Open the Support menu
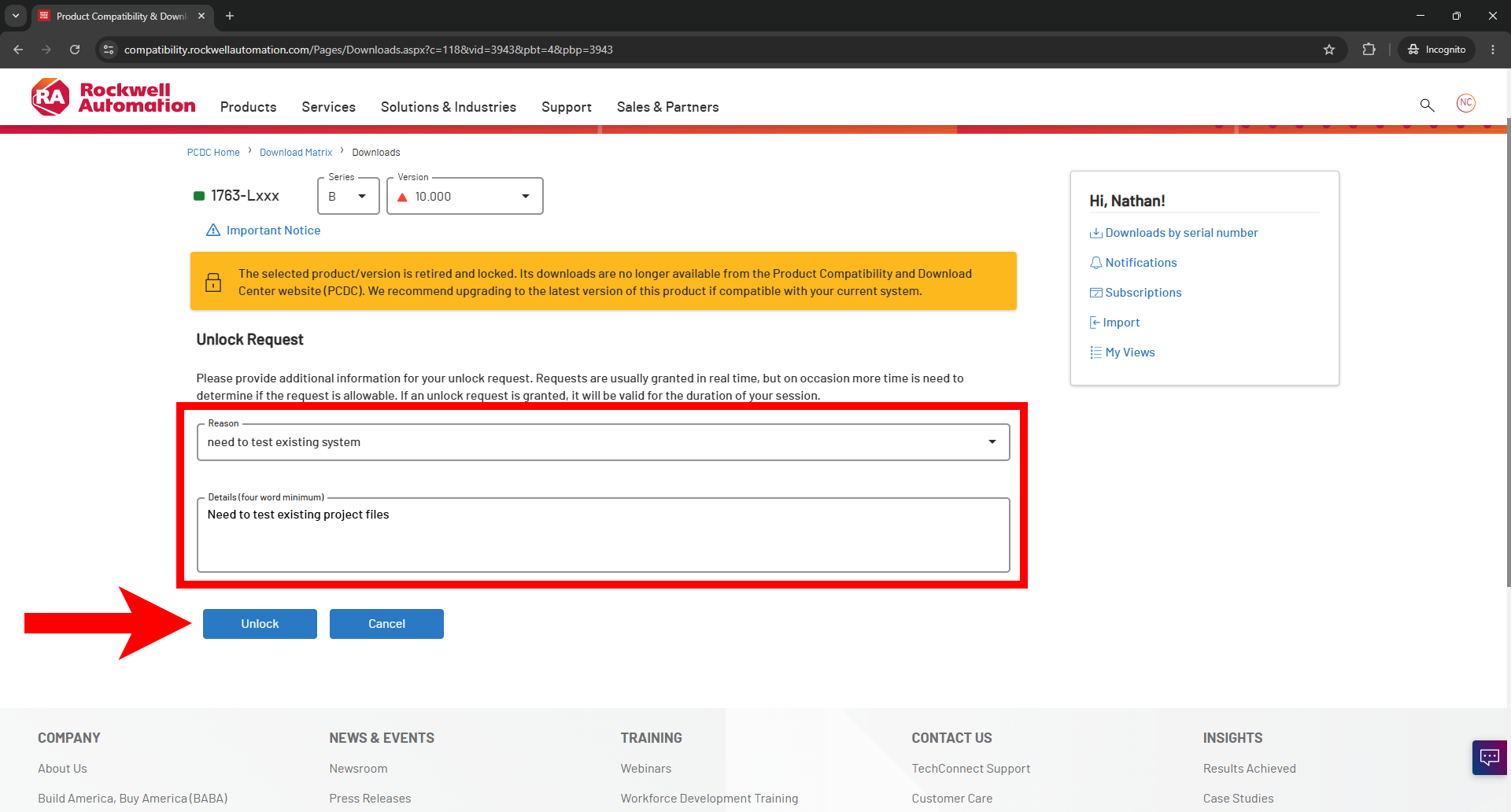This screenshot has width=1511, height=812. click(x=567, y=107)
